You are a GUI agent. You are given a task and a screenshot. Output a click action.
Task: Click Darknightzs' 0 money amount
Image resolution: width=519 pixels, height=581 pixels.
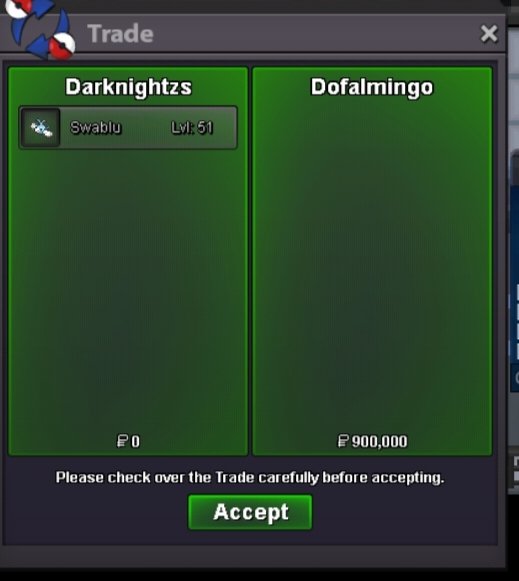(x=136, y=441)
